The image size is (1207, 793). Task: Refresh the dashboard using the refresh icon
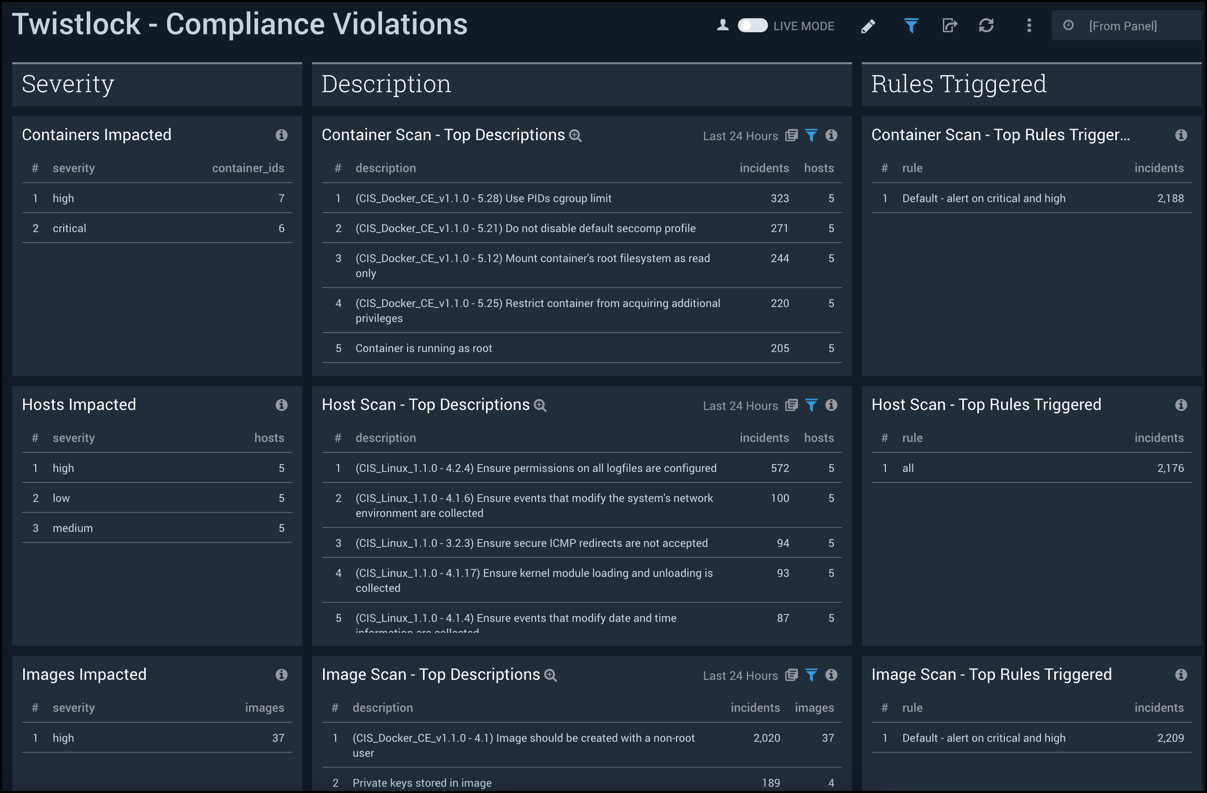pos(987,25)
